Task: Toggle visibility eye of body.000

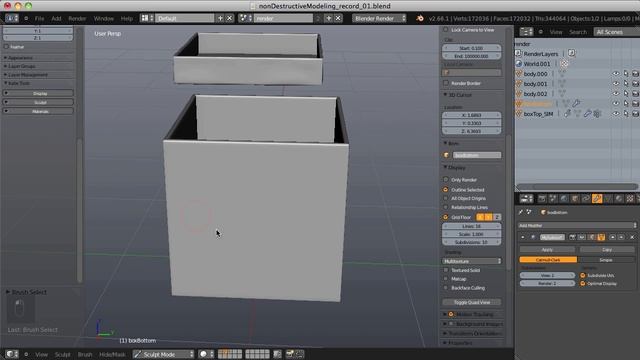Action: pos(616,74)
